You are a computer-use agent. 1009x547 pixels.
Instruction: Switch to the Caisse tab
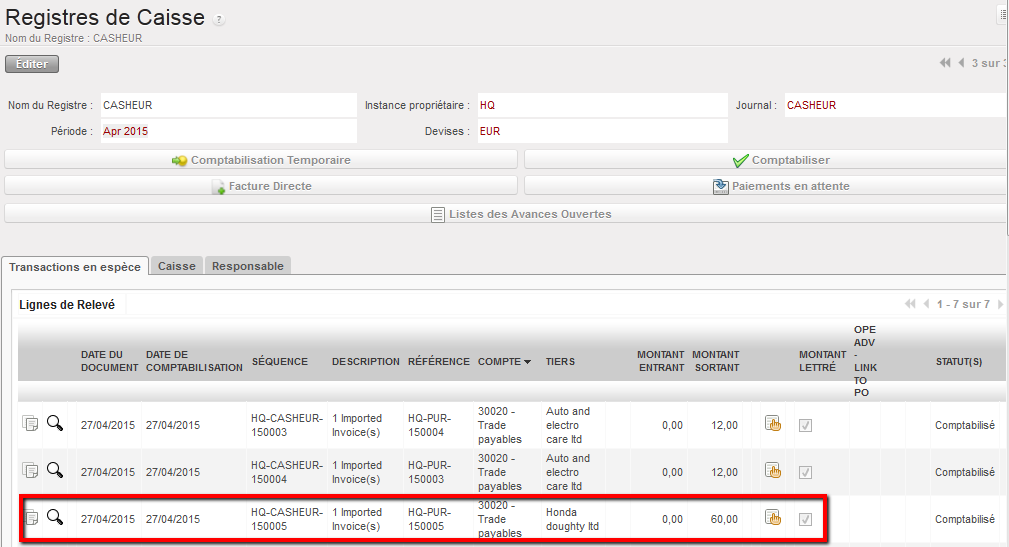[x=176, y=266]
